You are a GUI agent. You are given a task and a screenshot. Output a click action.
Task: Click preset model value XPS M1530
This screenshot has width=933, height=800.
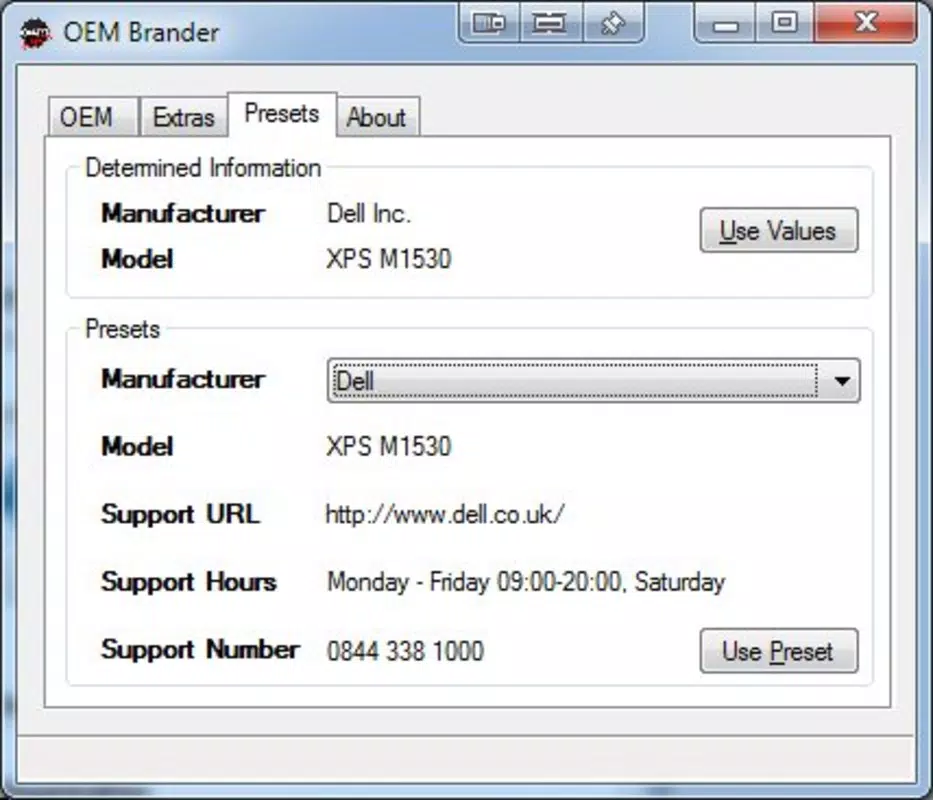pyautogui.click(x=389, y=446)
